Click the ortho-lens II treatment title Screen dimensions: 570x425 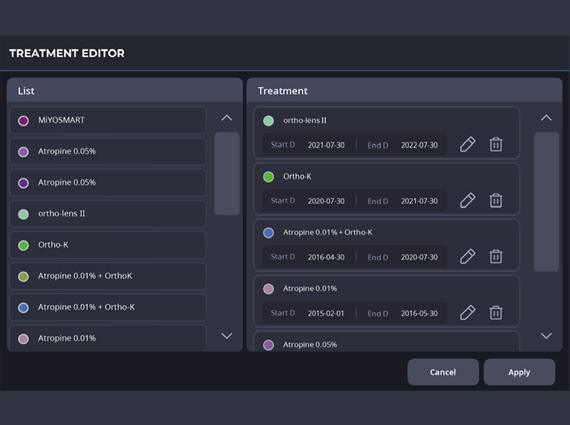click(x=305, y=120)
